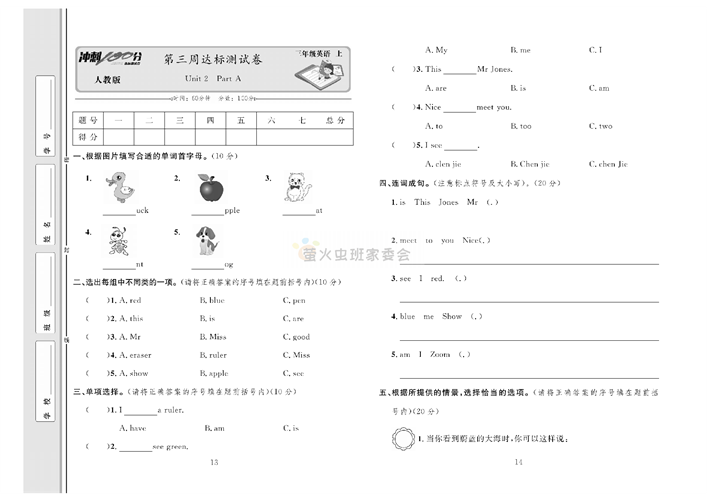The width and height of the screenshot is (707, 500).
Task: Select option 'A. Mr' in section two
Action: 130,337
